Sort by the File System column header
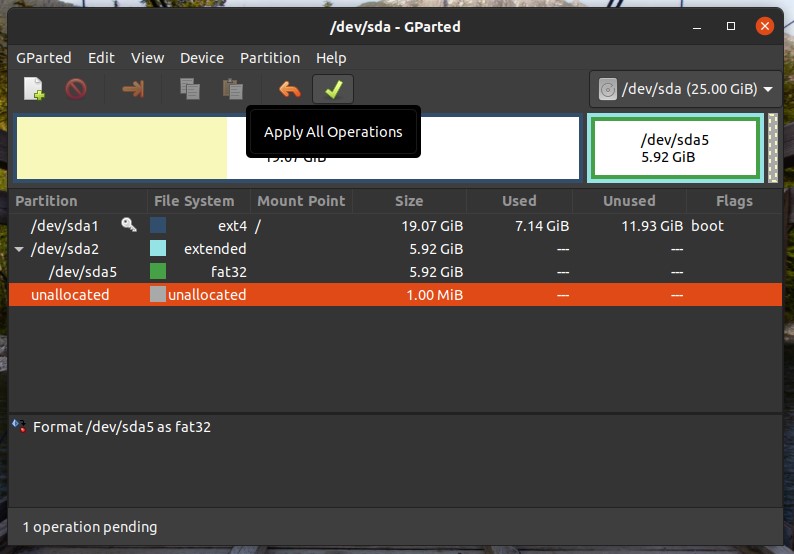This screenshot has height=554, width=794. (x=194, y=201)
